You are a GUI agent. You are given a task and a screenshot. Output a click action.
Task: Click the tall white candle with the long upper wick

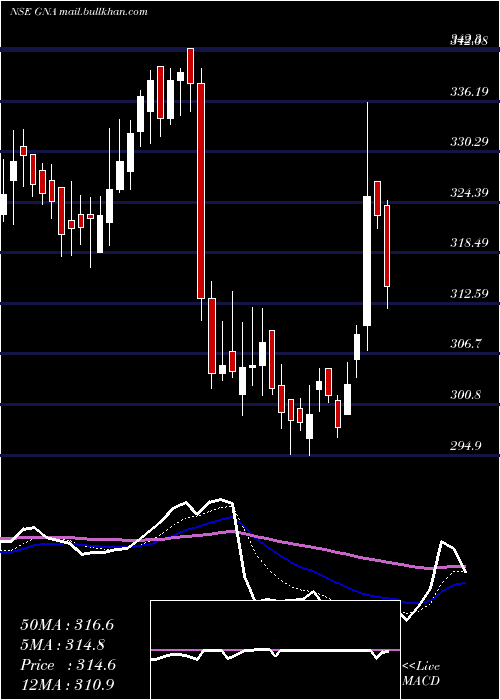click(x=367, y=261)
